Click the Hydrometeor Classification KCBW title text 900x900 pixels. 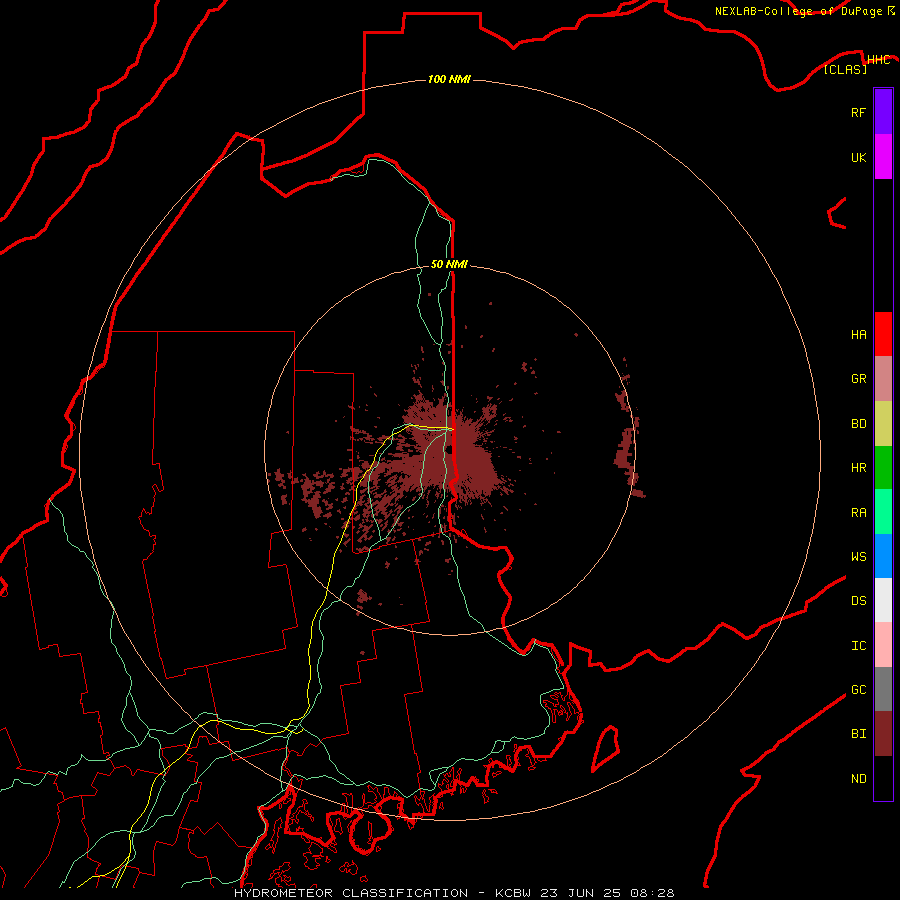coord(454,893)
